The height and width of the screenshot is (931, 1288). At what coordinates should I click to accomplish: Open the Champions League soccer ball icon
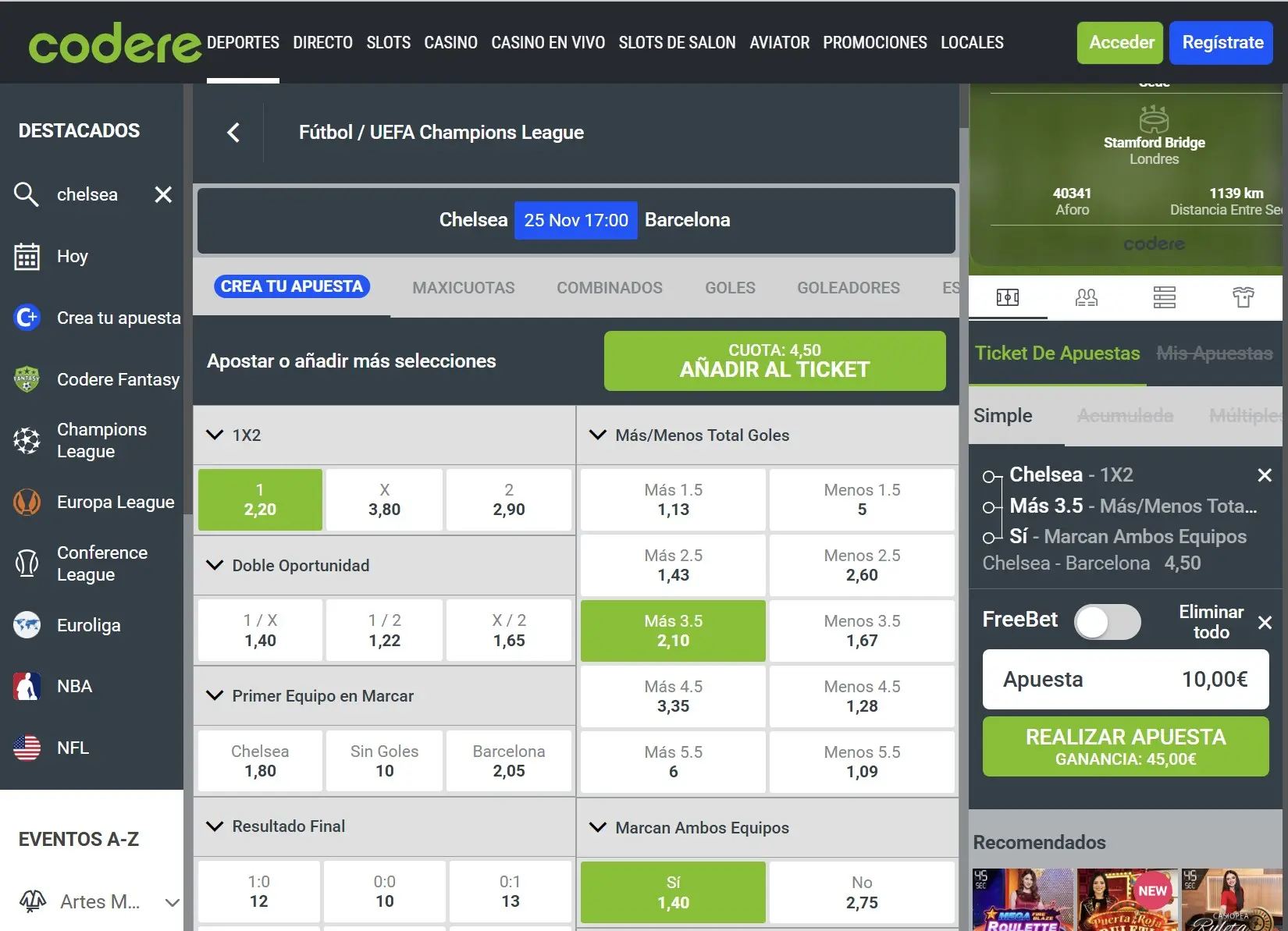tap(27, 441)
